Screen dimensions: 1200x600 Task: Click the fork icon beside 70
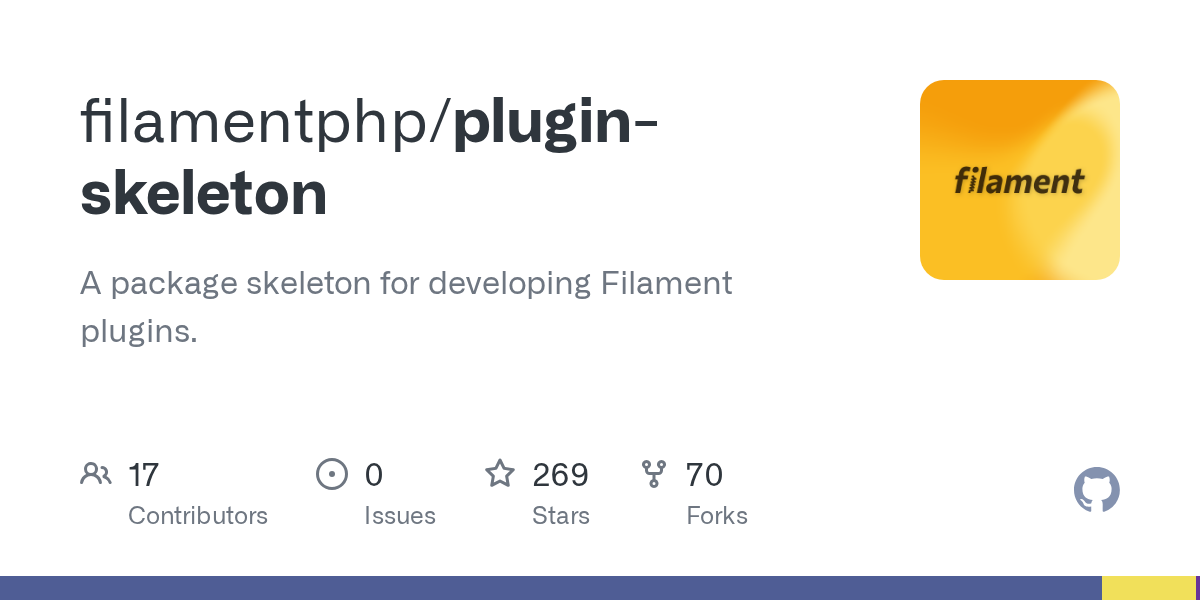654,473
